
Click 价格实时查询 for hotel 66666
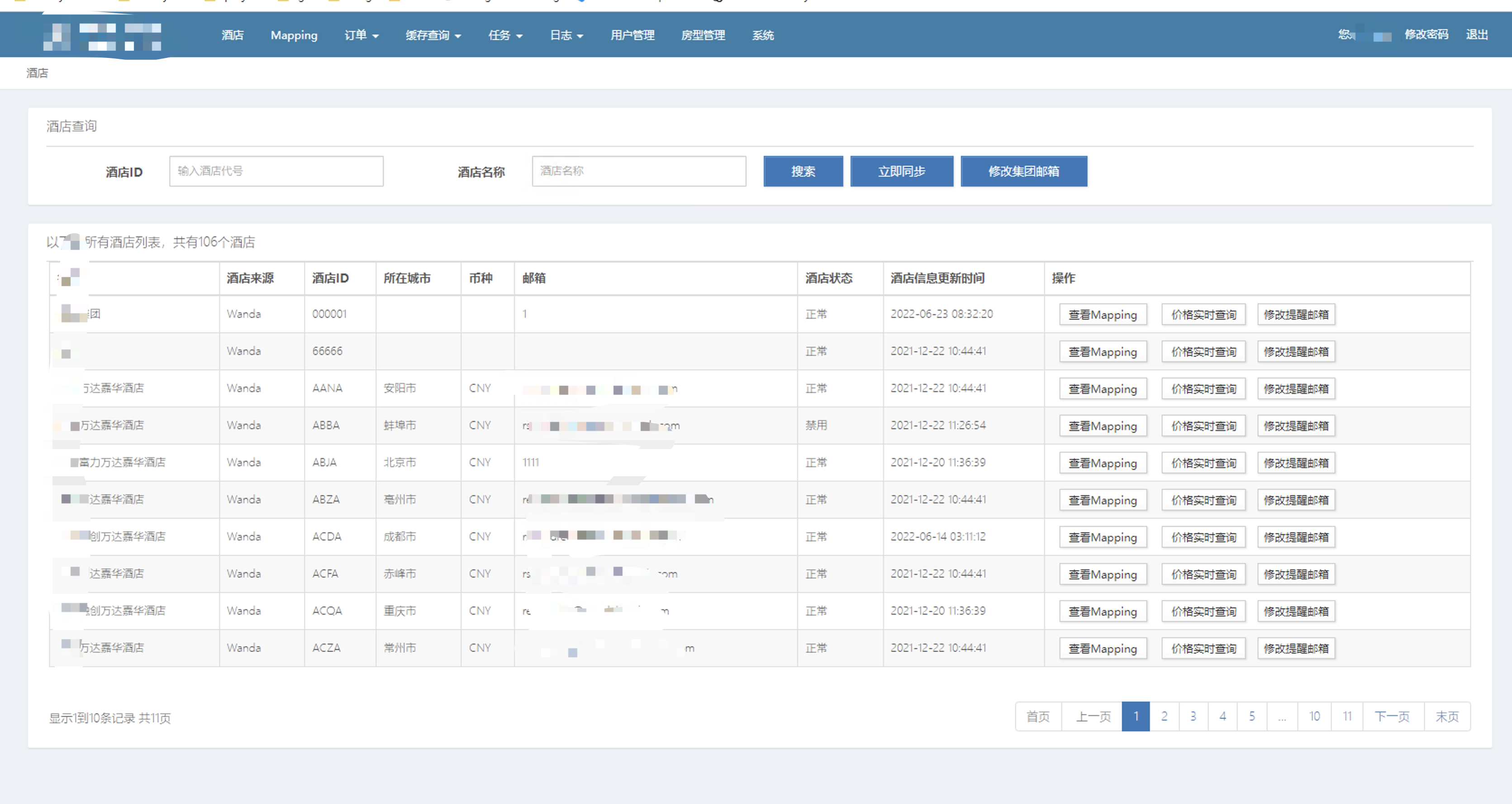point(1203,351)
